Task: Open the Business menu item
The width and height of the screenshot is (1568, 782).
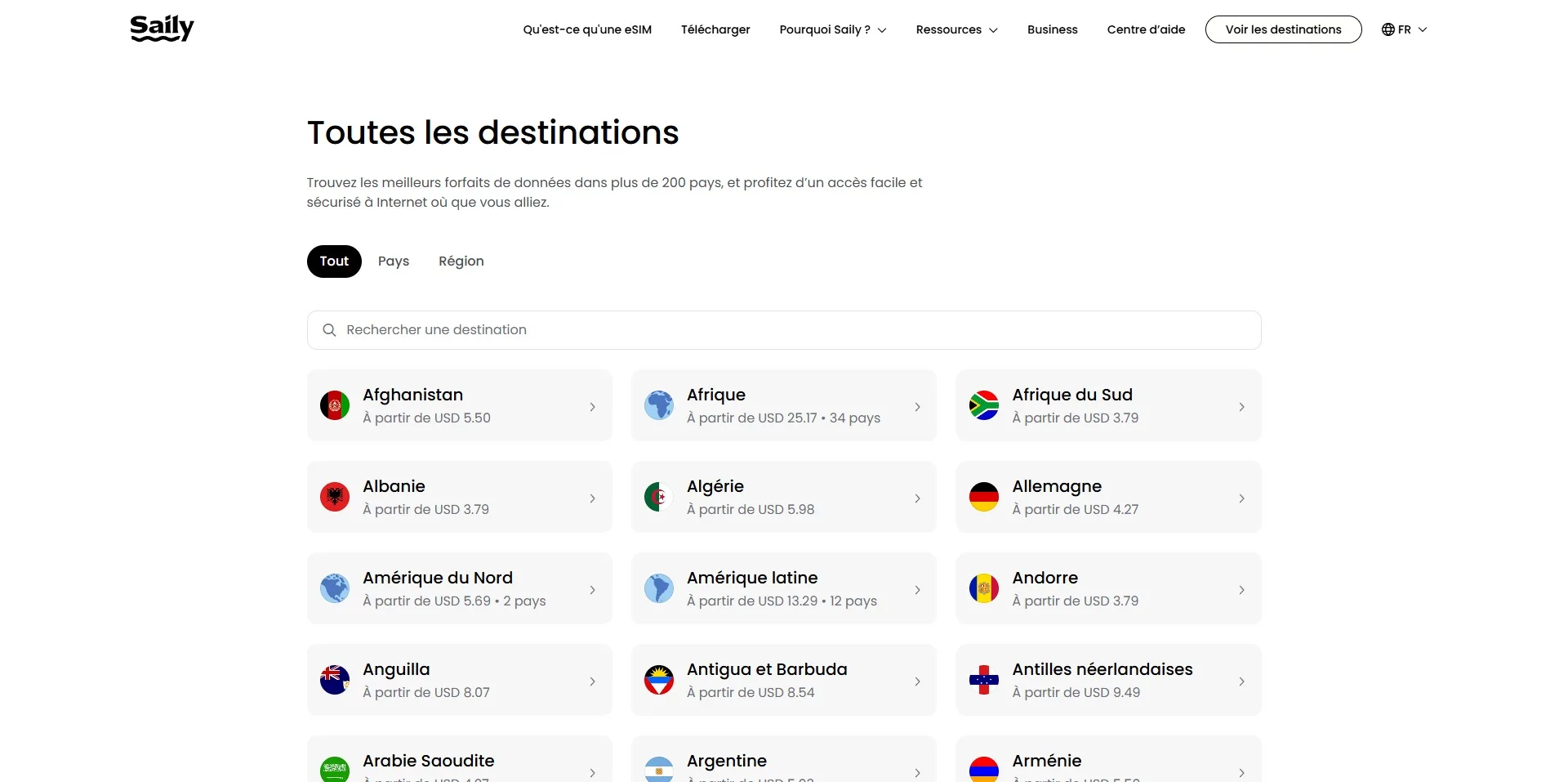Action: coord(1053,29)
